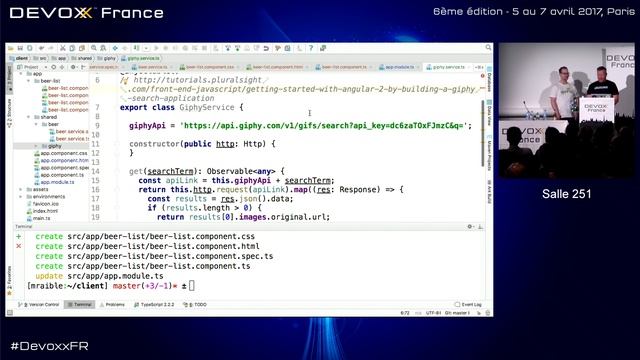Screen dimensions: 640x360
Task: Switch to the beer-list.component.ts editor tab
Action: pos(343,67)
